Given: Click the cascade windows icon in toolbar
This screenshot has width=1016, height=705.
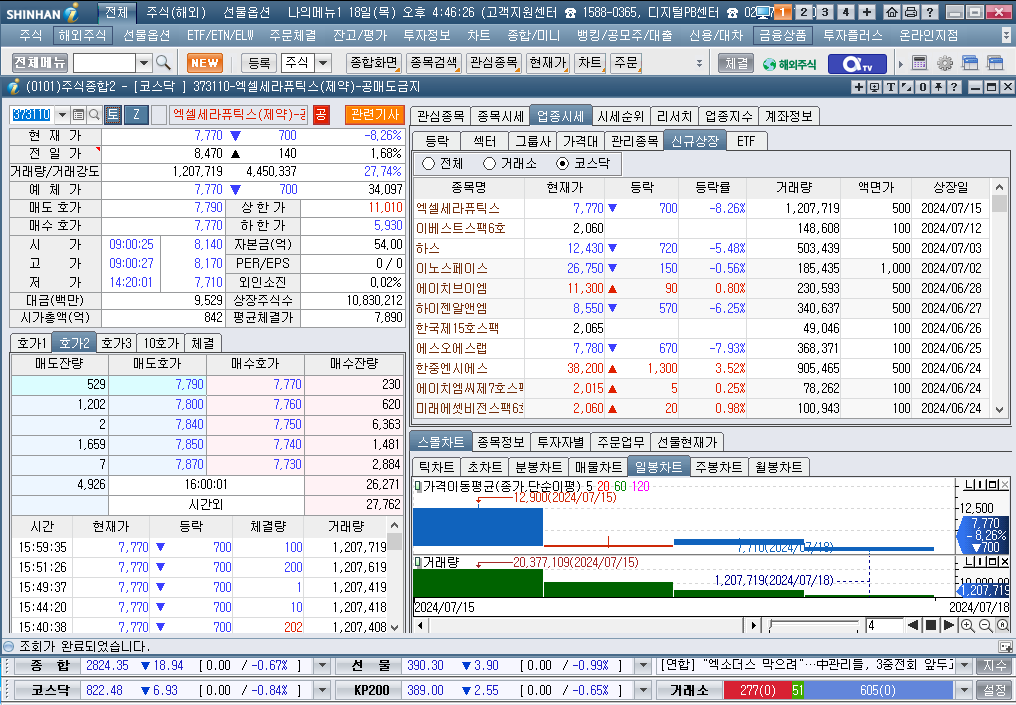Looking at the screenshot, I should coord(970,63).
